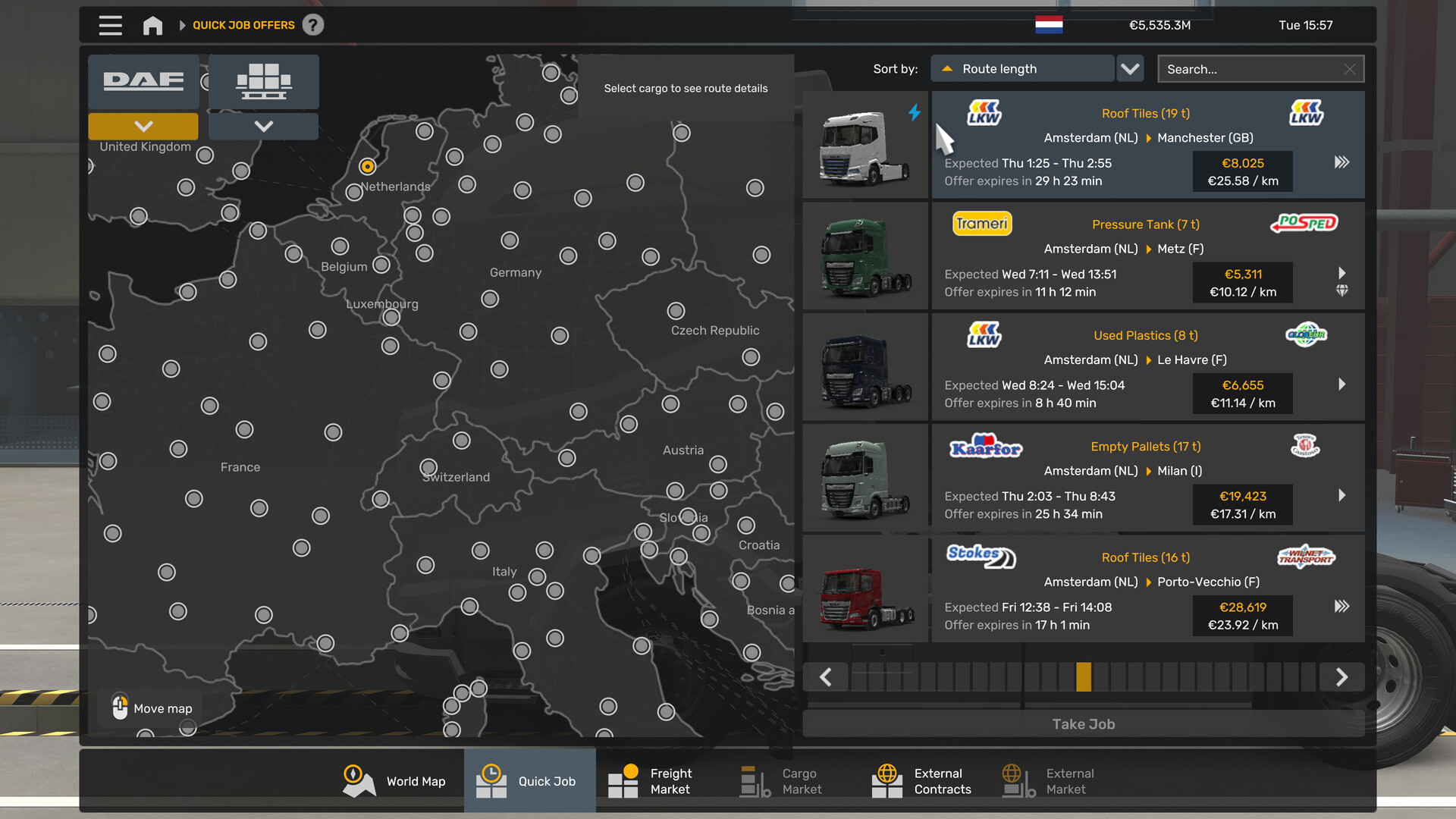Select the DAF truck brand logo
The width and height of the screenshot is (1456, 819).
(143, 80)
